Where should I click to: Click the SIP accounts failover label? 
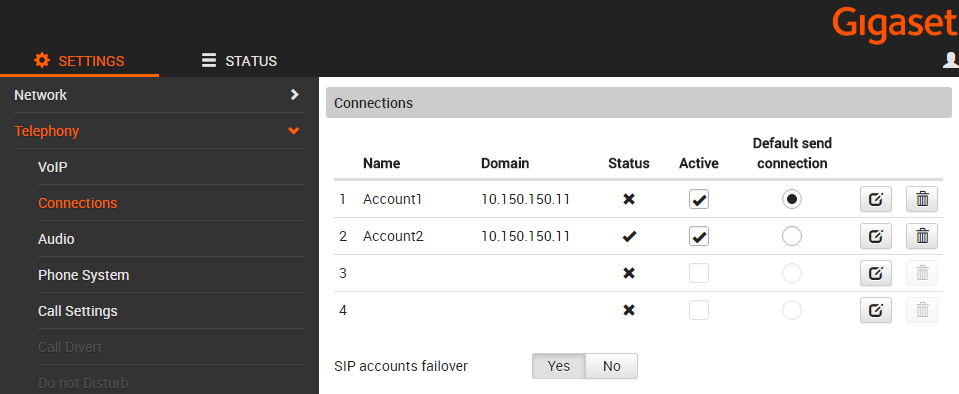pos(401,366)
